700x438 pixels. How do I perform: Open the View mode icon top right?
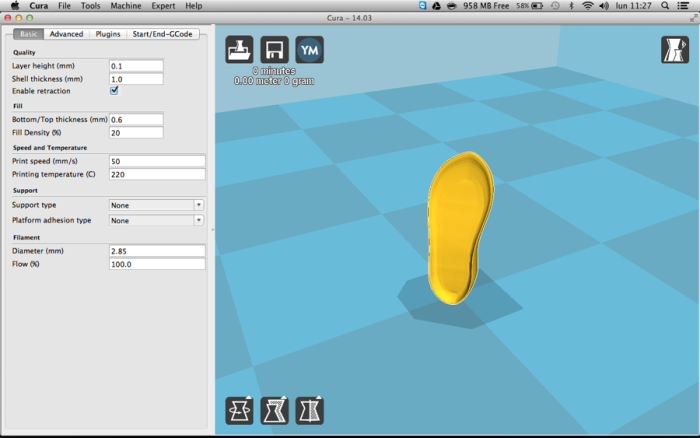[675, 50]
